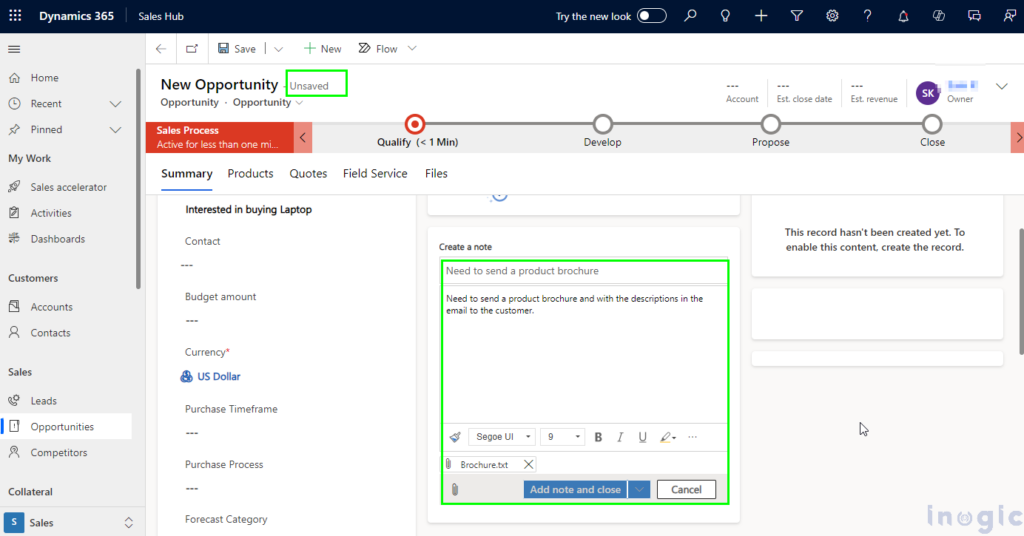Open Add note and close dropdown arrow
The height and width of the screenshot is (536, 1024).
639,489
